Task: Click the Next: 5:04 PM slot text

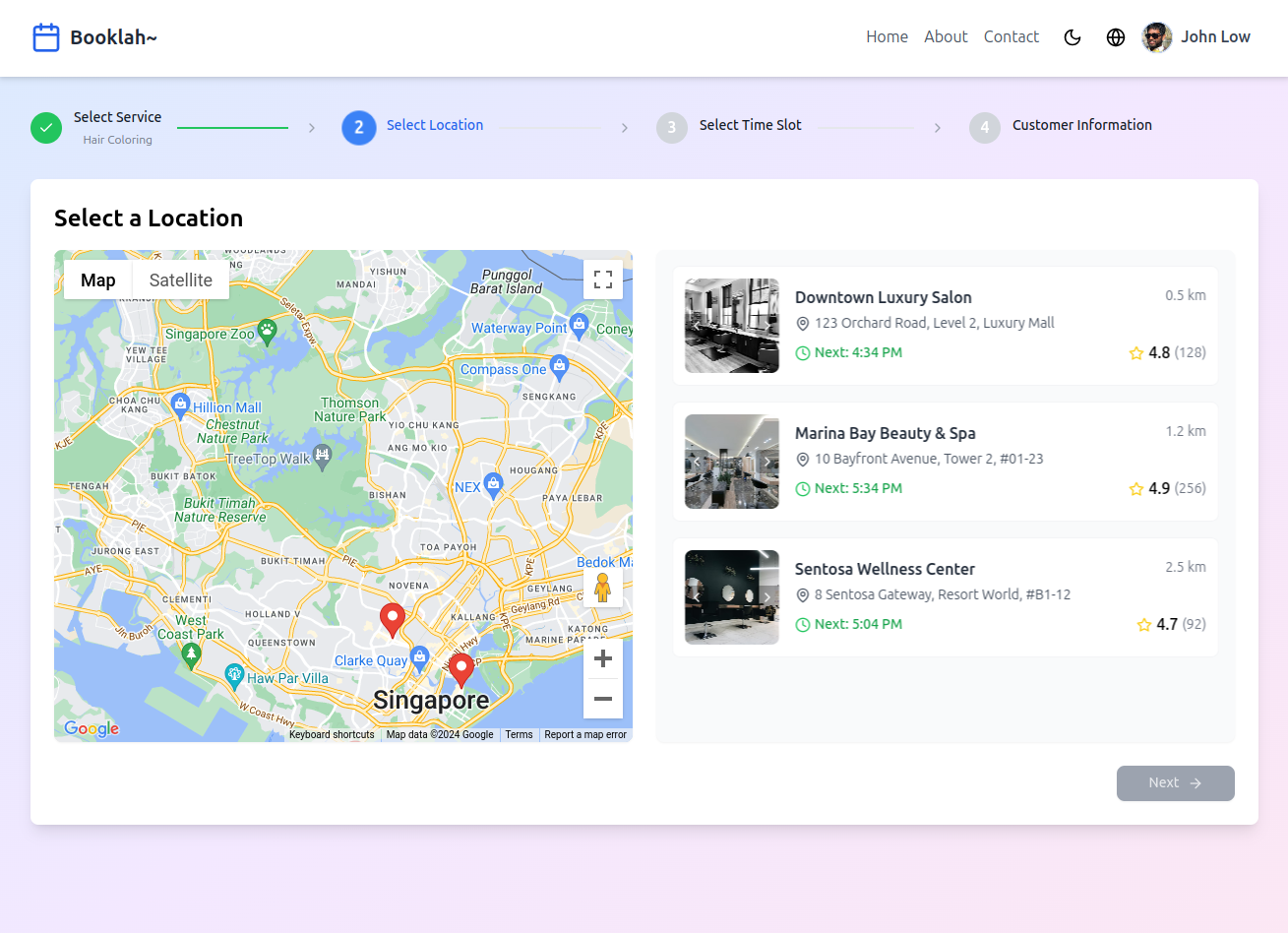Action: click(858, 624)
